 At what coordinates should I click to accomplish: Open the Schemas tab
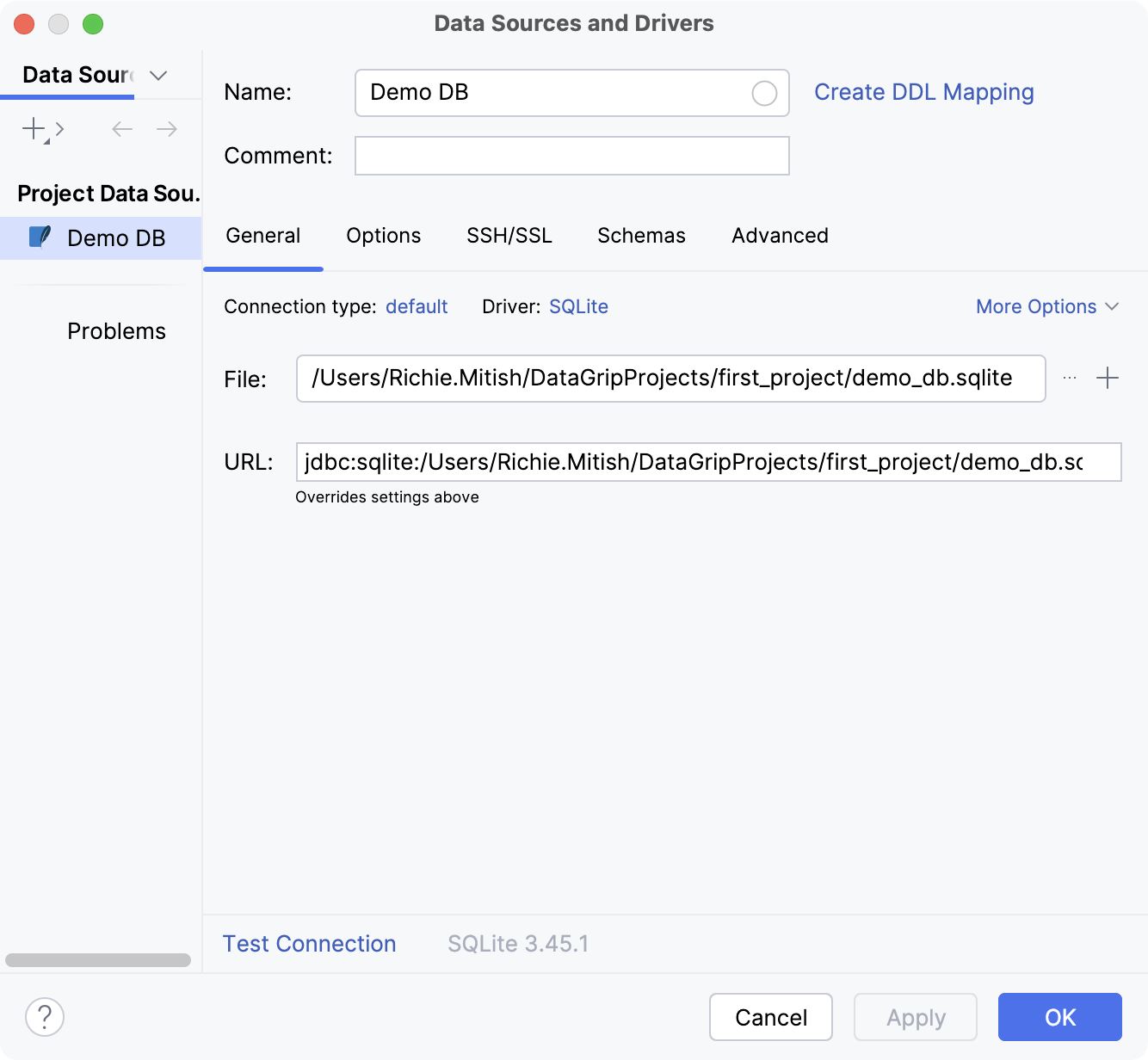(x=640, y=235)
